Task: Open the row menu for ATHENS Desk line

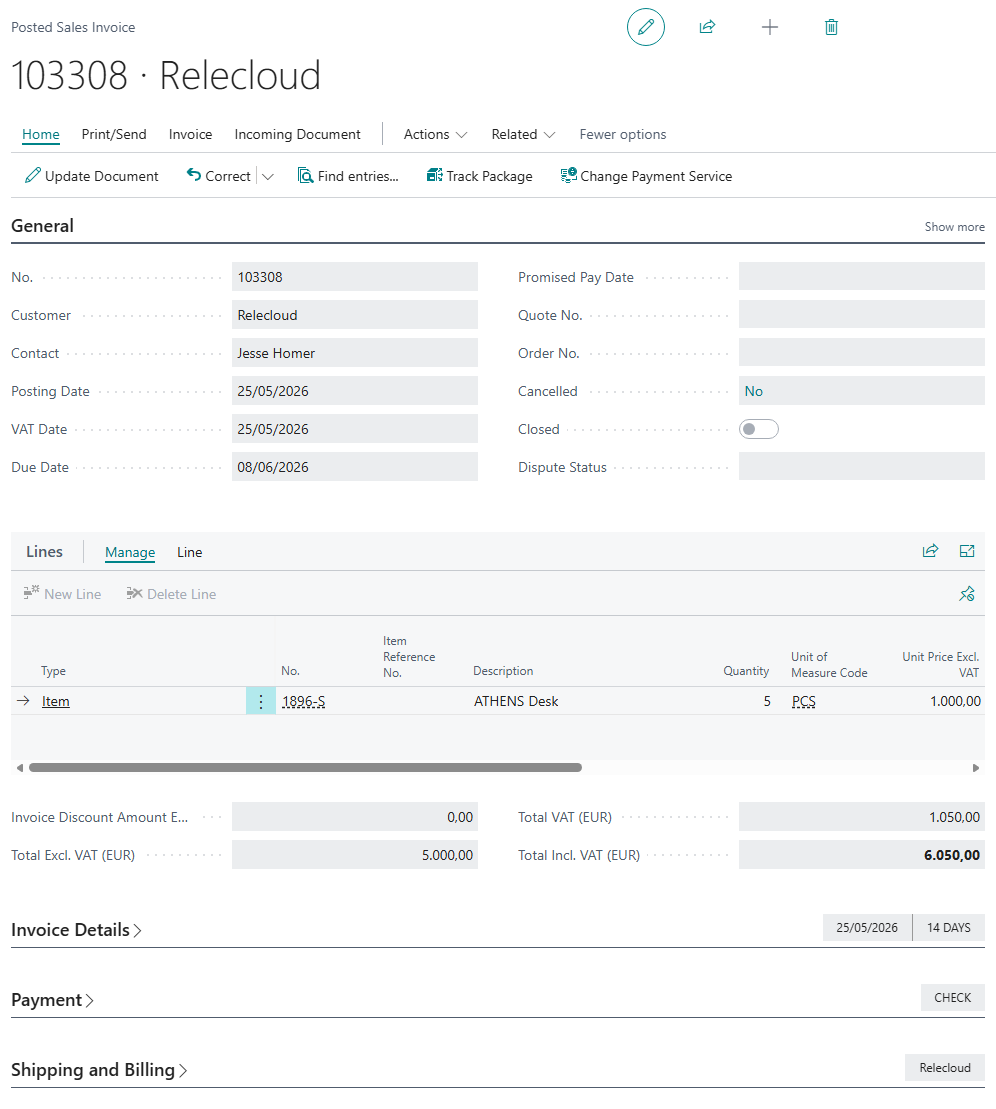Action: (260, 701)
